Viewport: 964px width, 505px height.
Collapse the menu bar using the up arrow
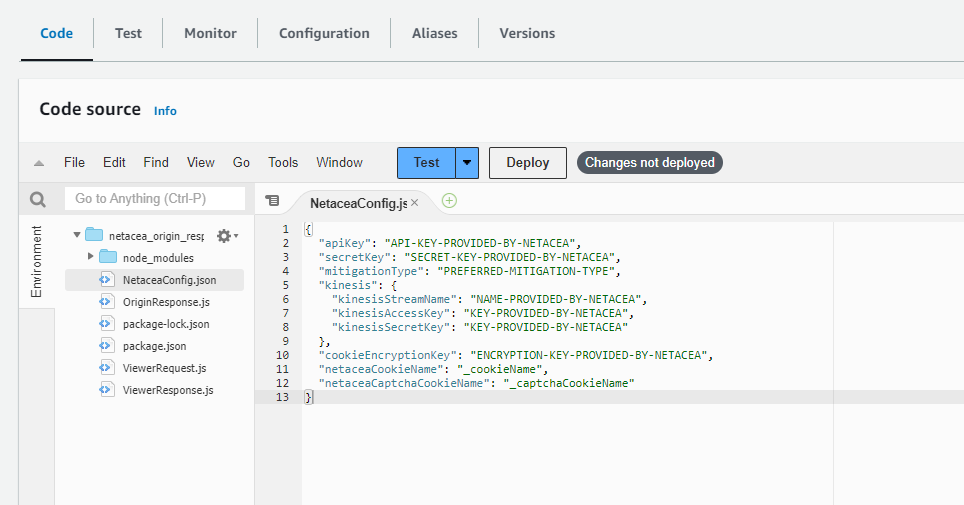point(39,163)
